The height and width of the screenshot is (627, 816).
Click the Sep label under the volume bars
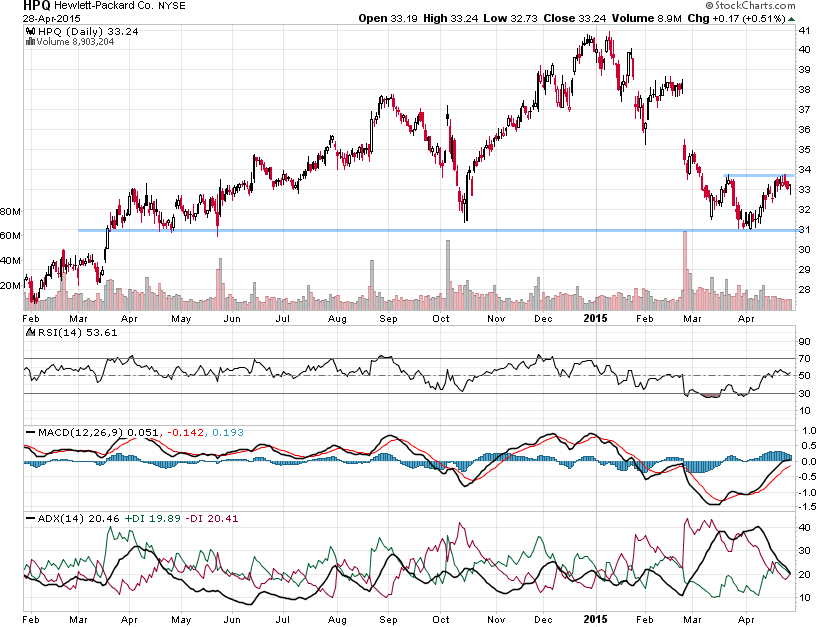tap(388, 318)
